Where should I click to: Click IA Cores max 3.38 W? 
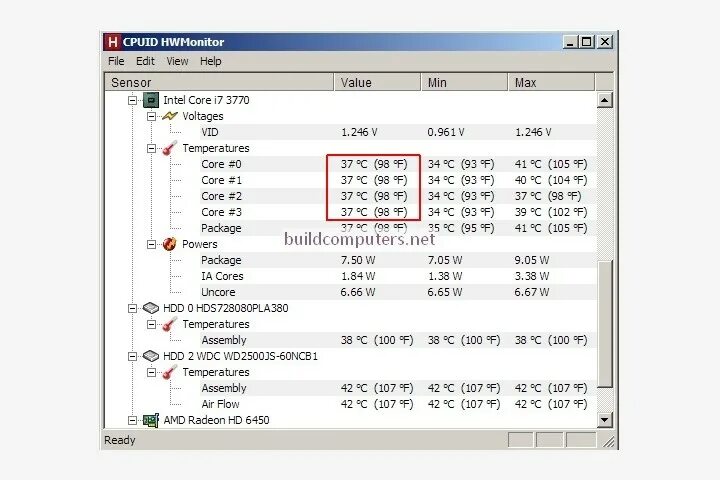coord(532,276)
